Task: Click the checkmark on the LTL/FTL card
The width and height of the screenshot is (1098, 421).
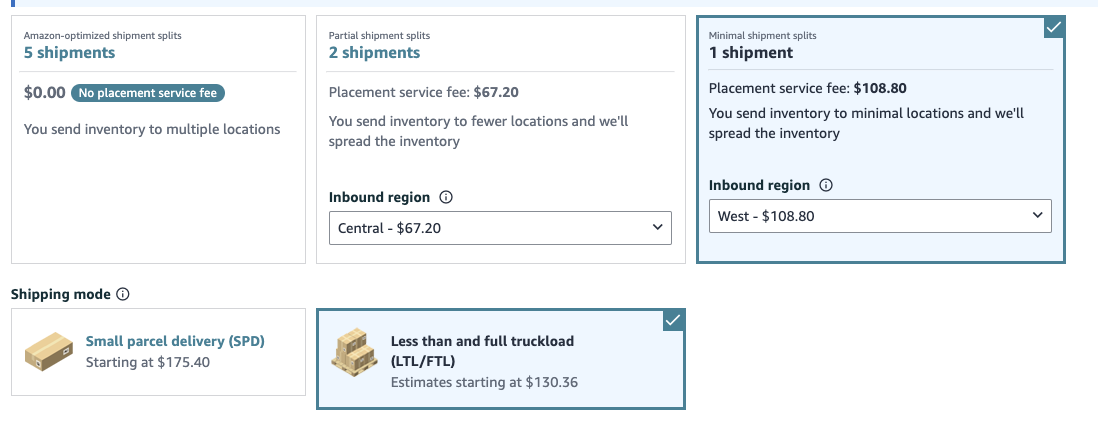Action: coord(673,321)
